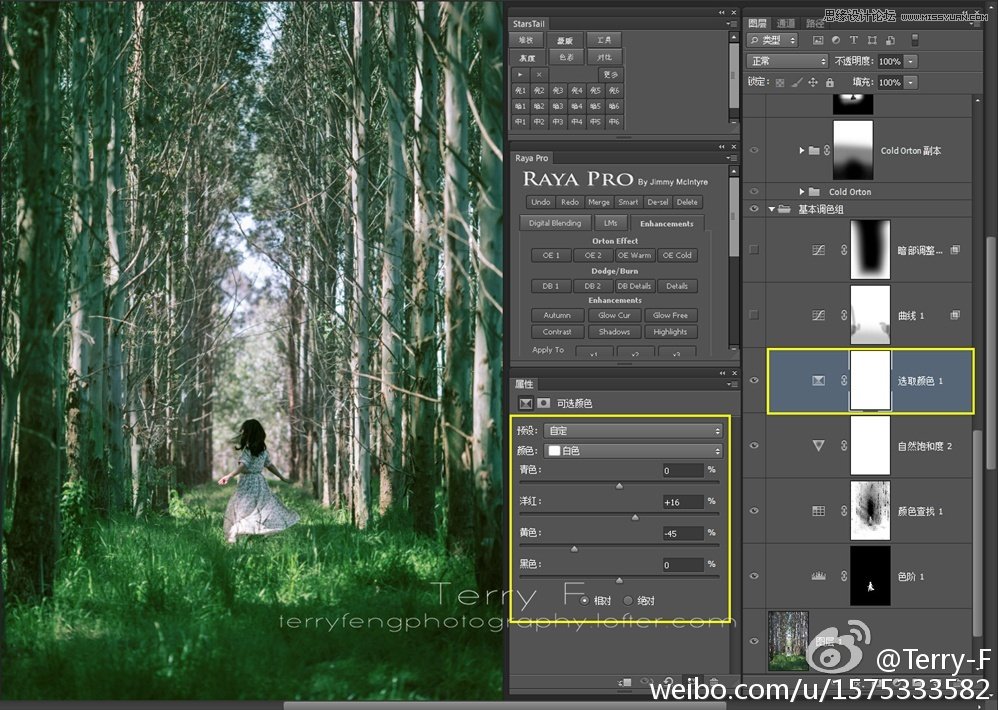This screenshot has width=998, height=710.
Task: Click clip-to-layer icon at Properties panel bottom
Action: 626,683
